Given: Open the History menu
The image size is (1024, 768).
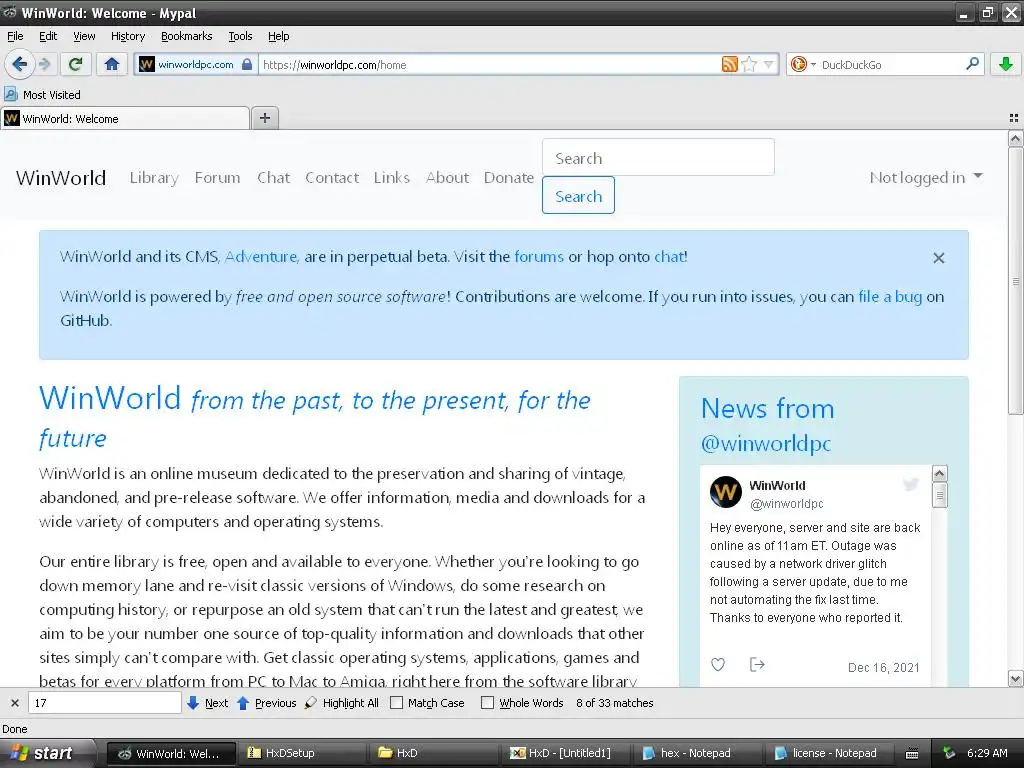Looking at the screenshot, I should click(x=127, y=36).
